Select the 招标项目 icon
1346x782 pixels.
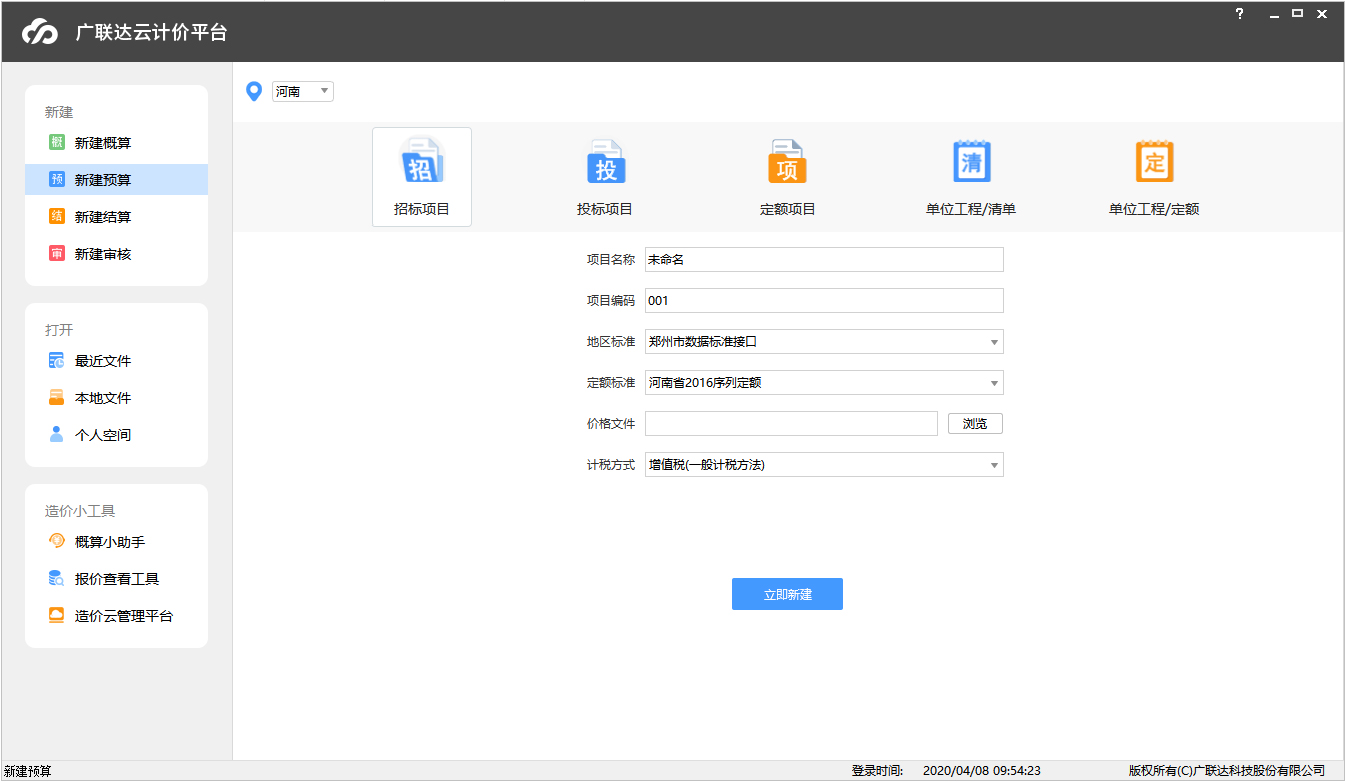[x=422, y=163]
